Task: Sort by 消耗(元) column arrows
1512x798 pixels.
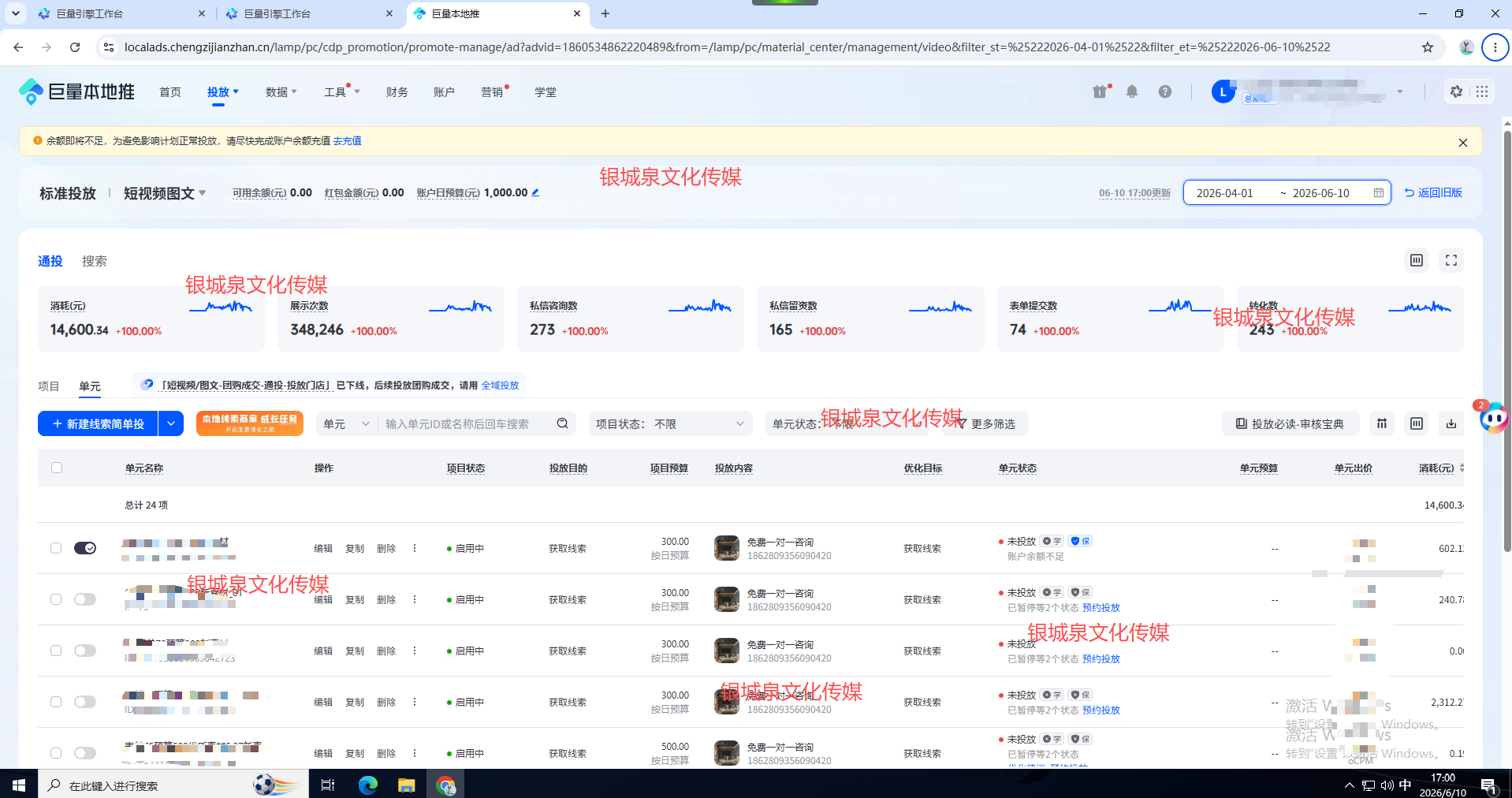Action: tap(1462, 468)
